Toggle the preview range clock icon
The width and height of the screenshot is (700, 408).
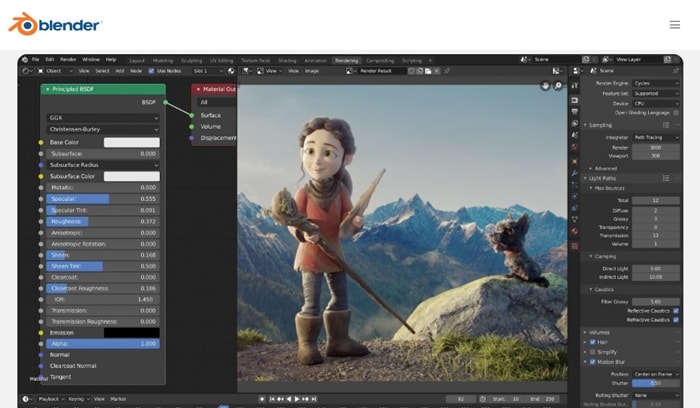pos(483,399)
